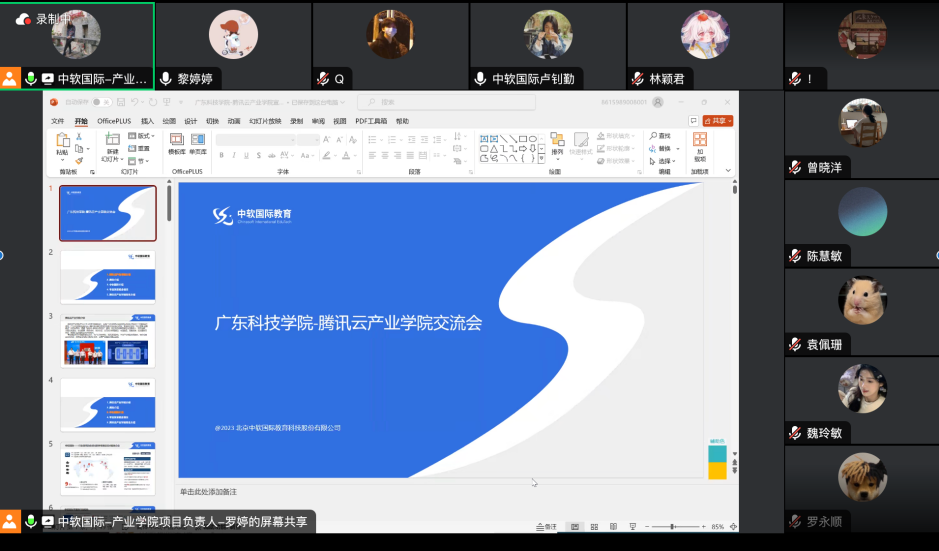Select the triangle shape in gallery
939x551 pixels.
point(494,149)
